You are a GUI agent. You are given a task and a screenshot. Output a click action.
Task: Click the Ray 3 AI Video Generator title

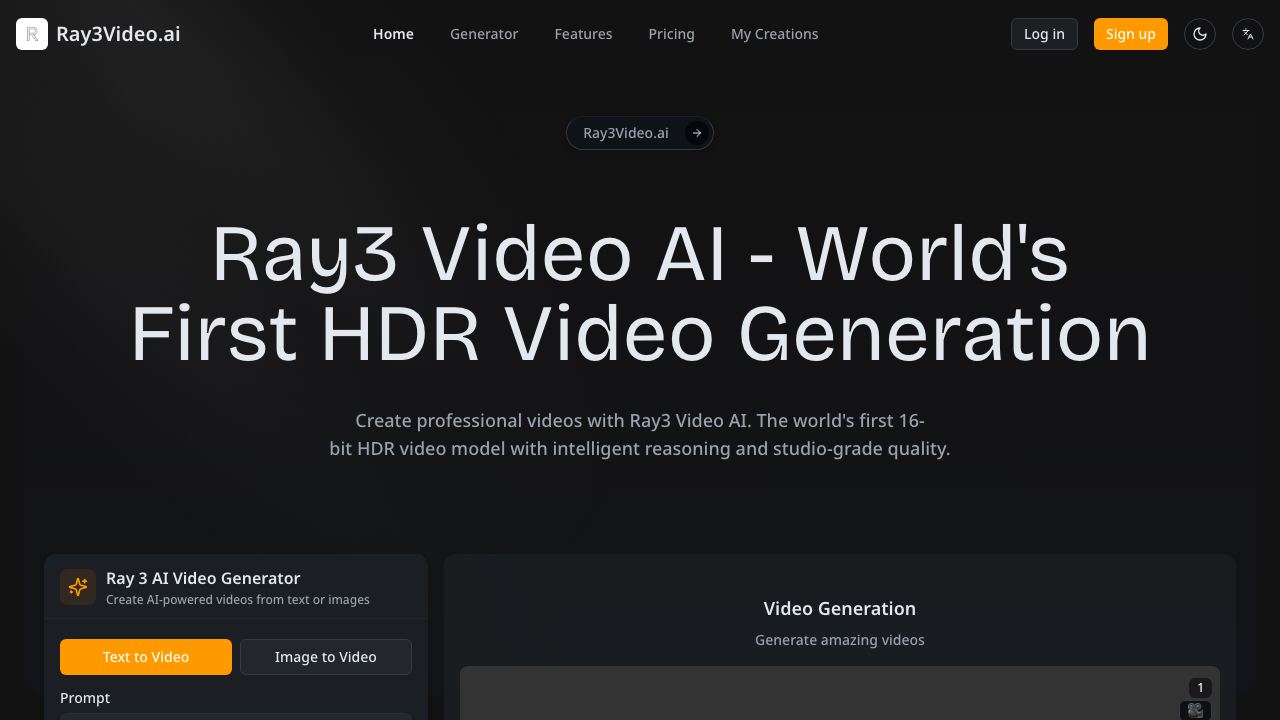coord(203,578)
